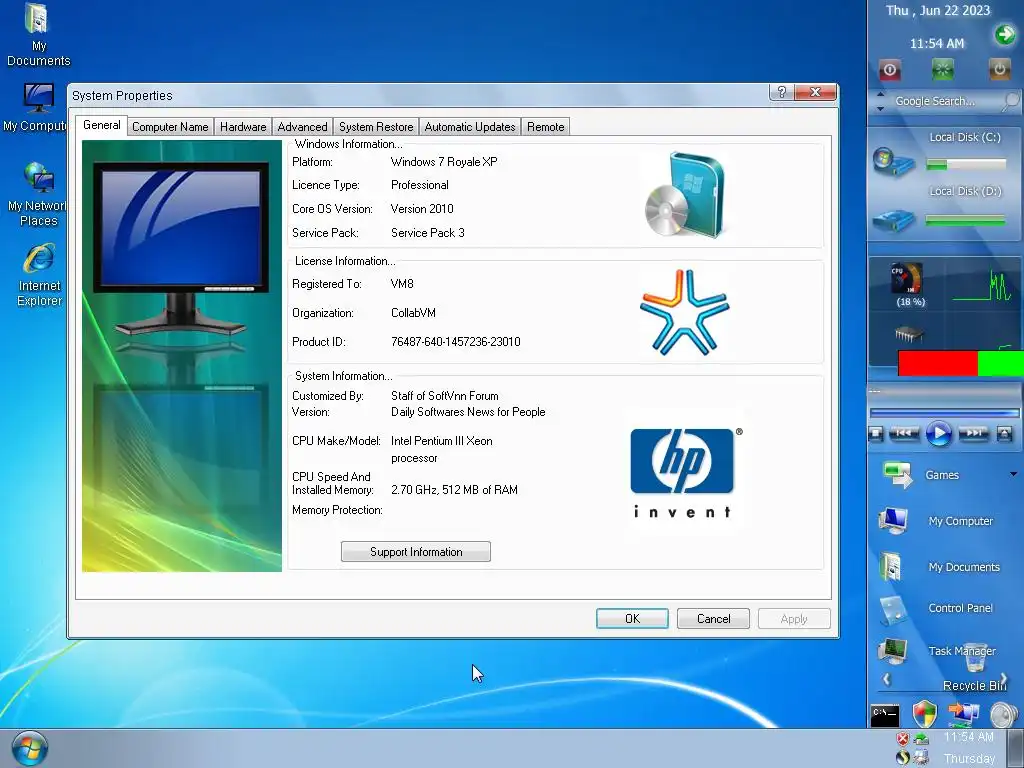Image resolution: width=1024 pixels, height=768 pixels.
Task: Click the green standby icon in the sidebar
Action: point(942,69)
